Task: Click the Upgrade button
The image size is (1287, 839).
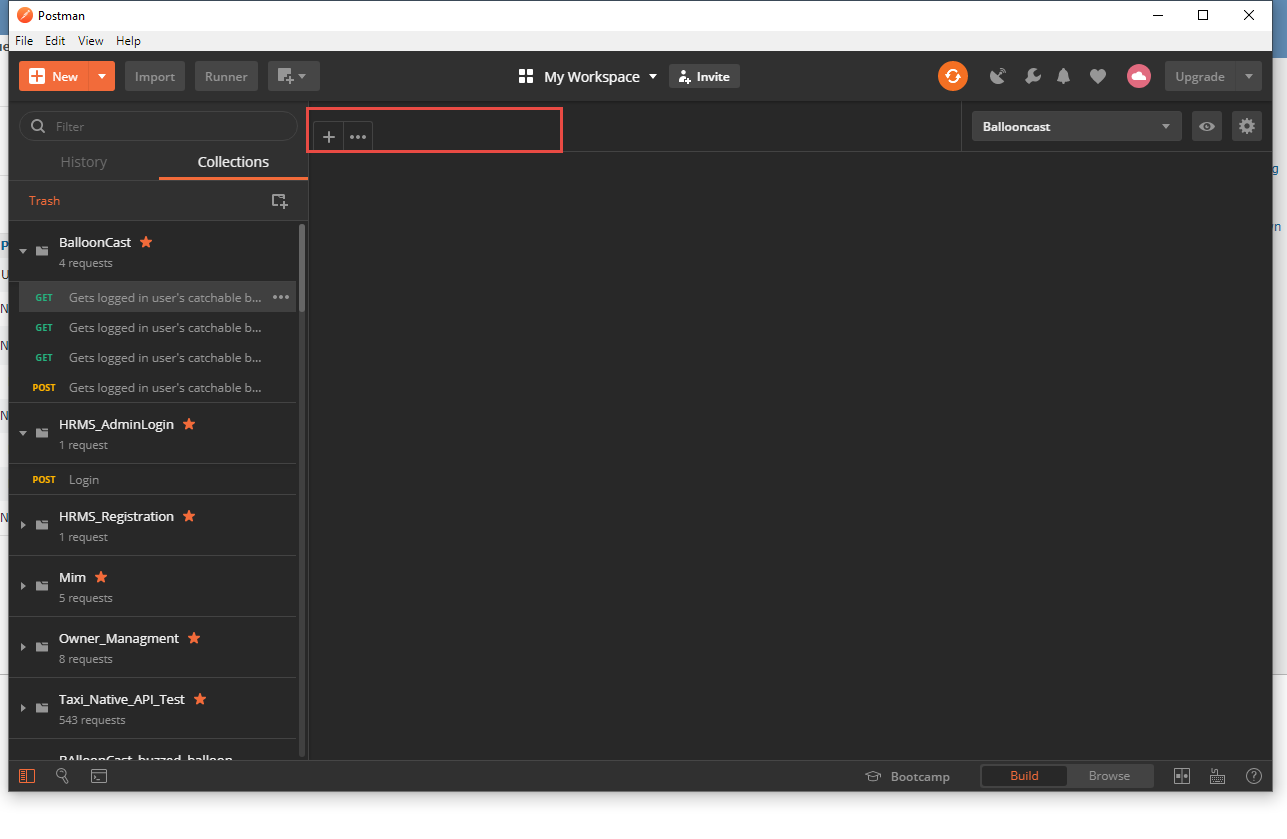Action: [1200, 76]
